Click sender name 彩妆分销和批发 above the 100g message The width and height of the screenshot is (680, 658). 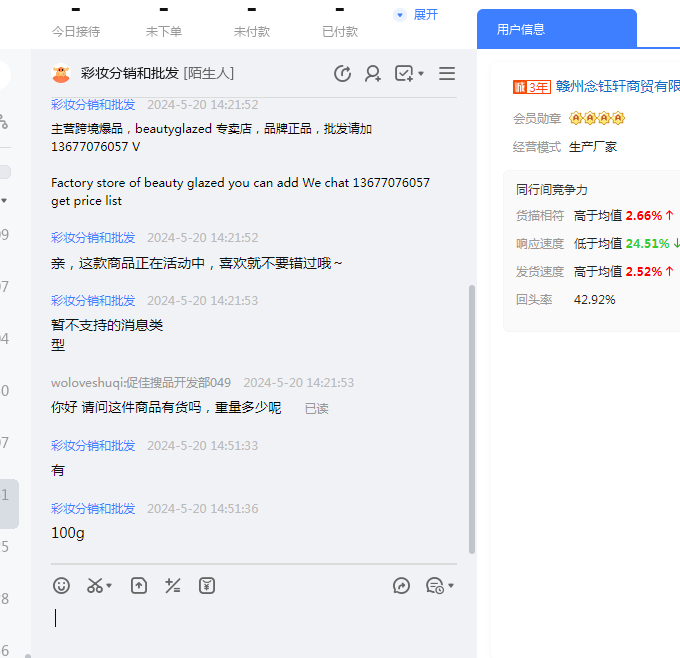click(x=93, y=509)
